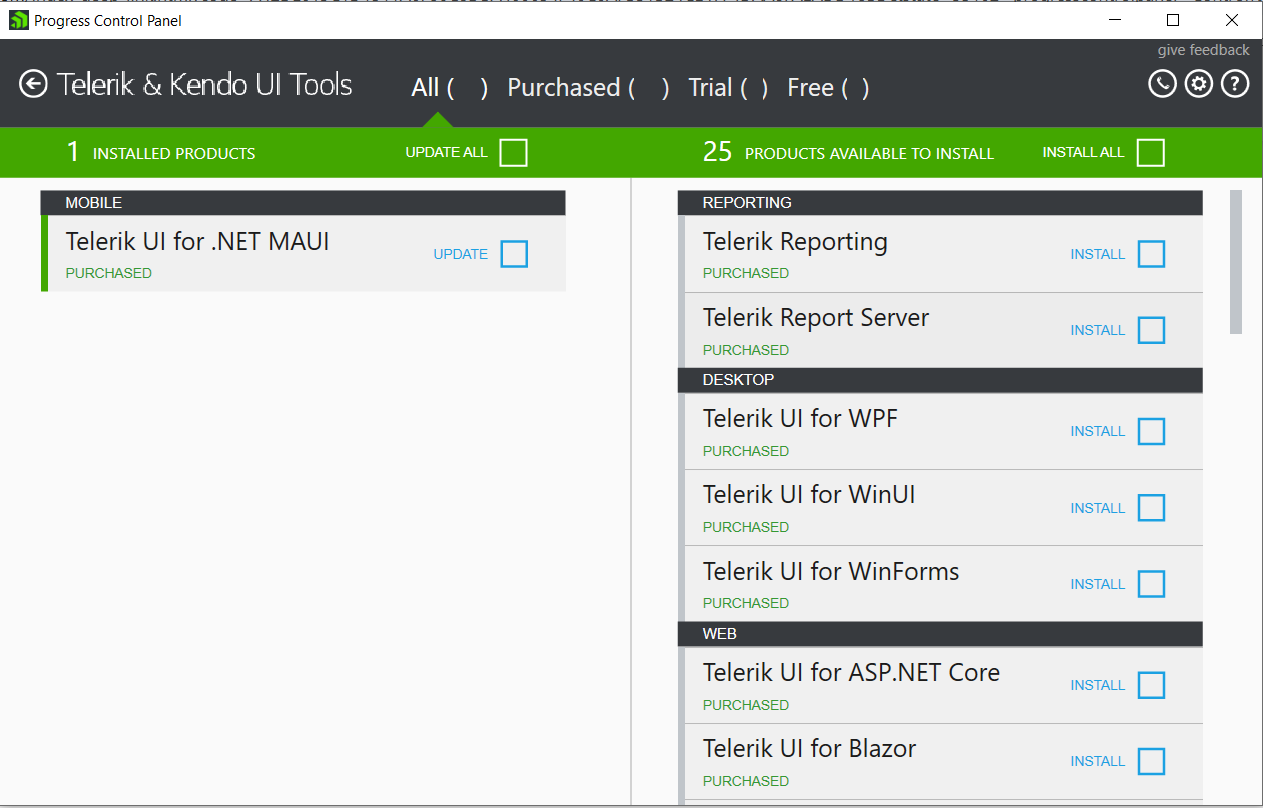Select the All products tab
The image size is (1263, 808).
[x=425, y=87]
